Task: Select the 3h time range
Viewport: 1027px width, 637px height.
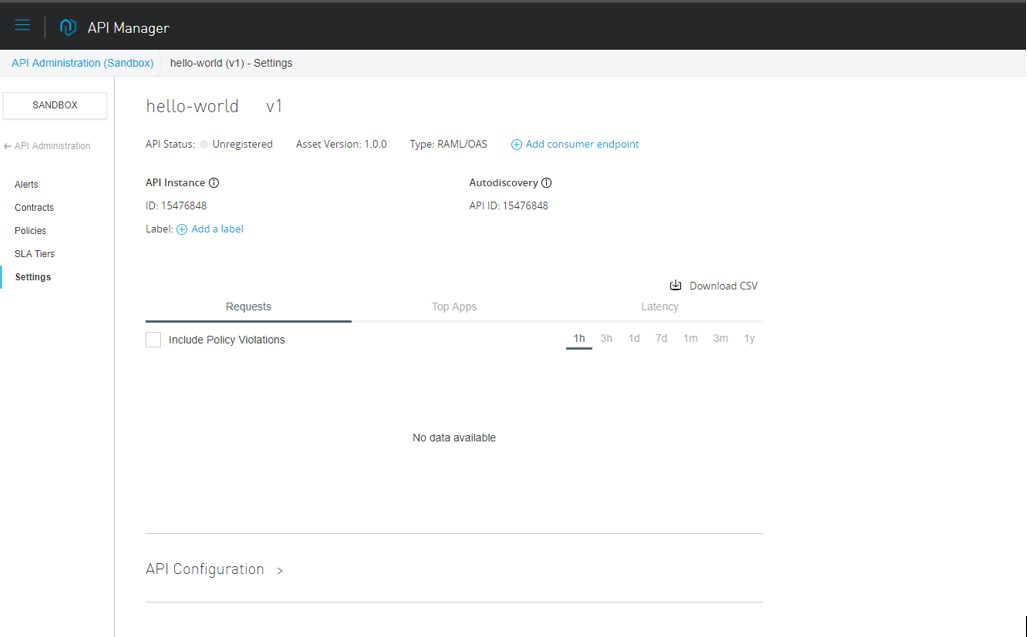Action: click(607, 338)
